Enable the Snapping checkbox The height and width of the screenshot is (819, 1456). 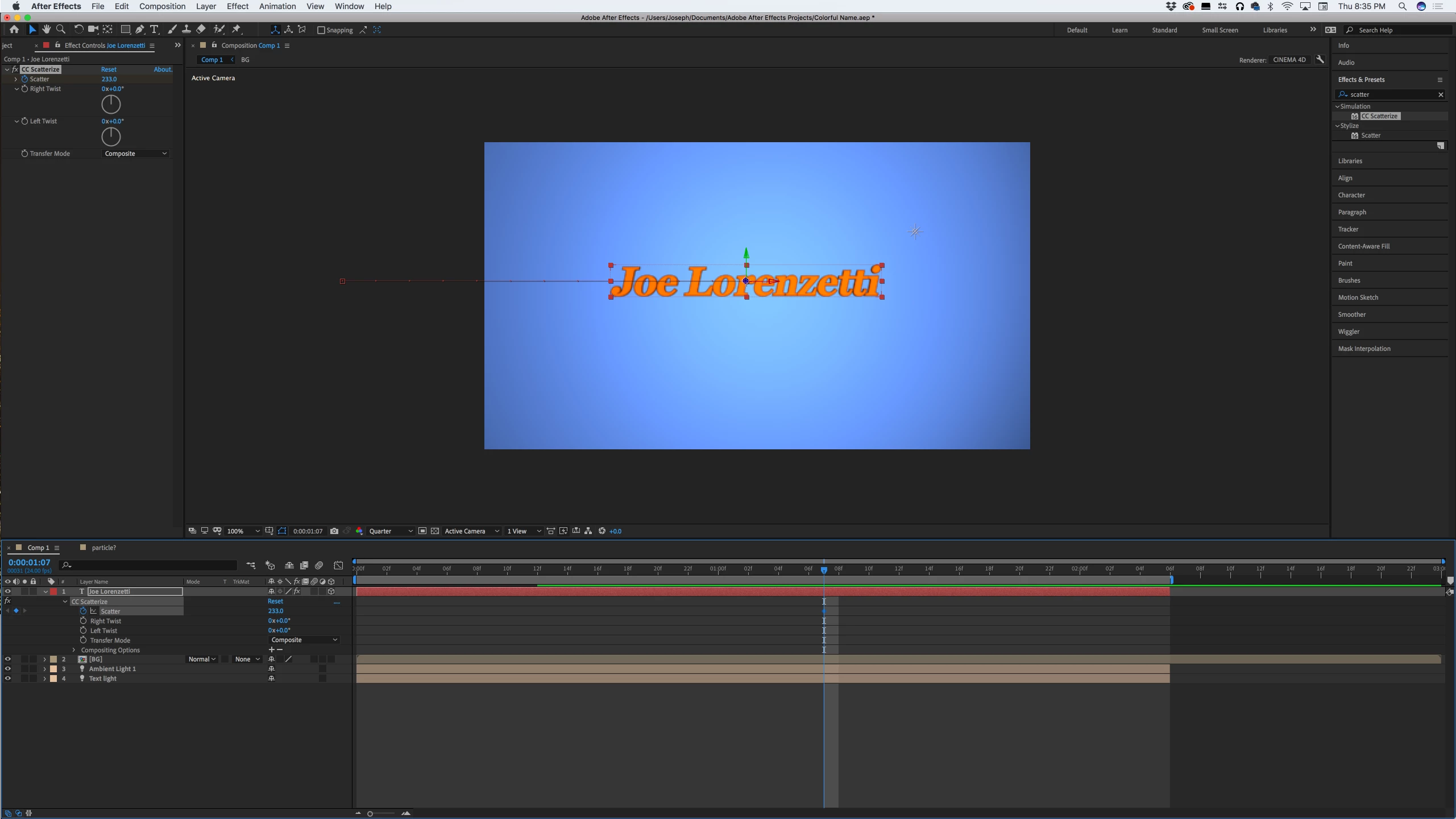click(x=321, y=30)
